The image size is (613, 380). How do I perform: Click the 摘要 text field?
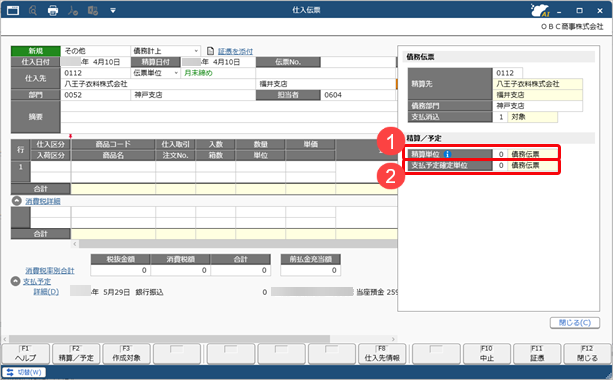click(229, 117)
